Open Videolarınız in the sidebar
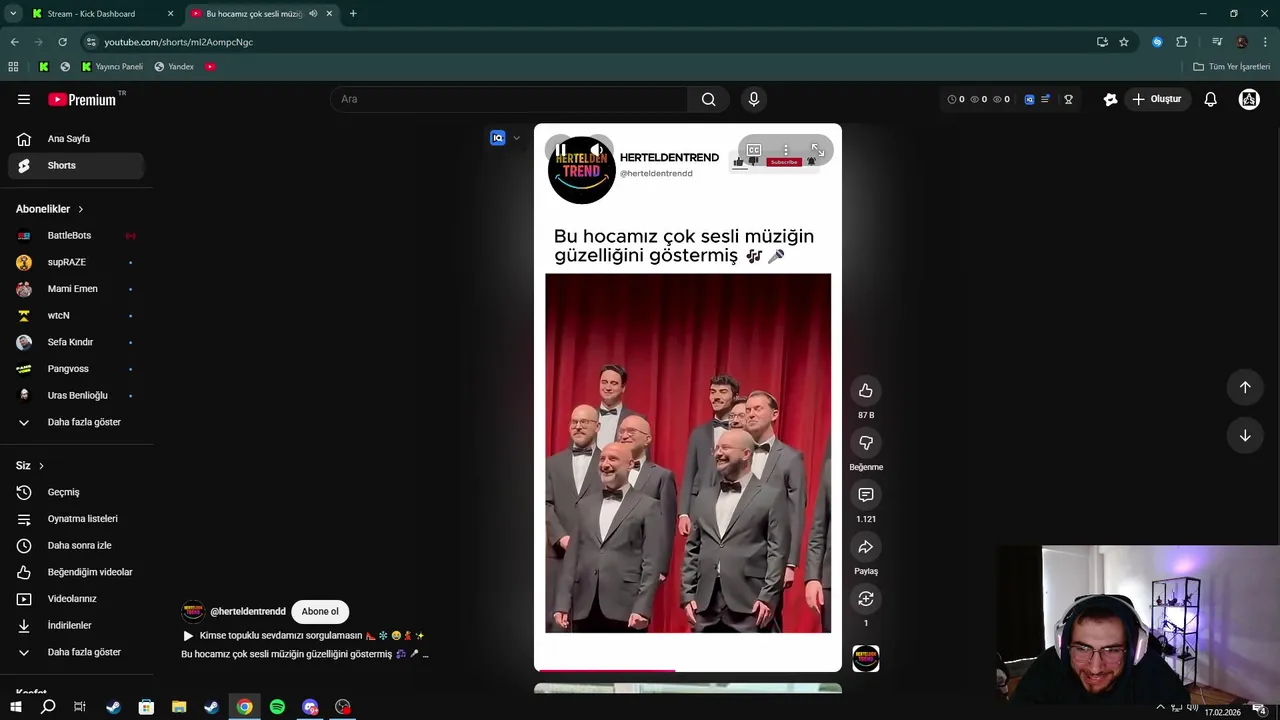The image size is (1280, 720). point(76,599)
